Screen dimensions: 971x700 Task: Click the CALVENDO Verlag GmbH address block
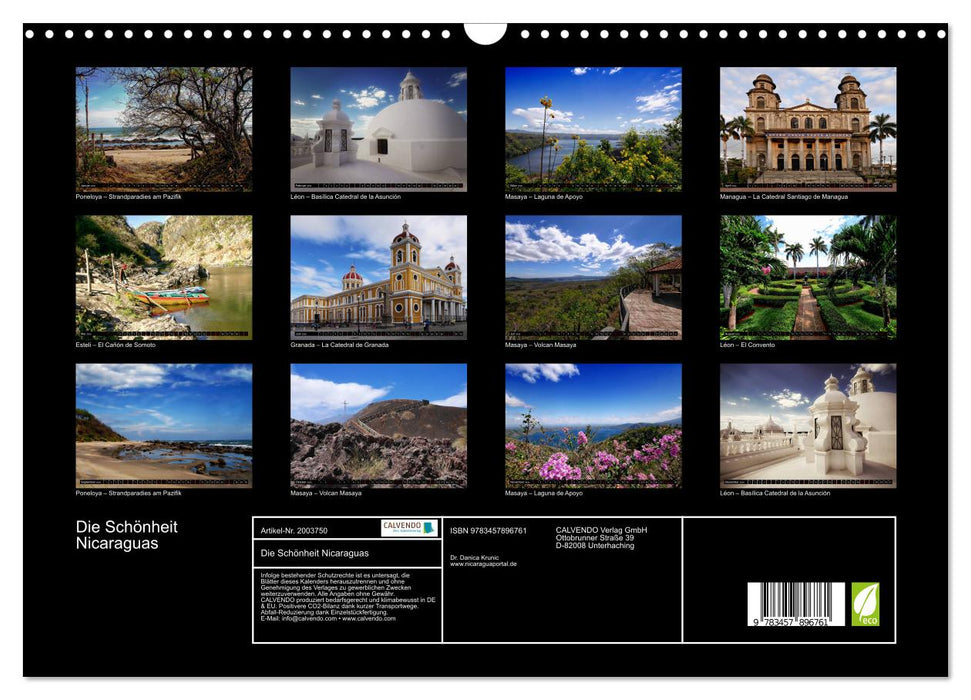[x=600, y=535]
